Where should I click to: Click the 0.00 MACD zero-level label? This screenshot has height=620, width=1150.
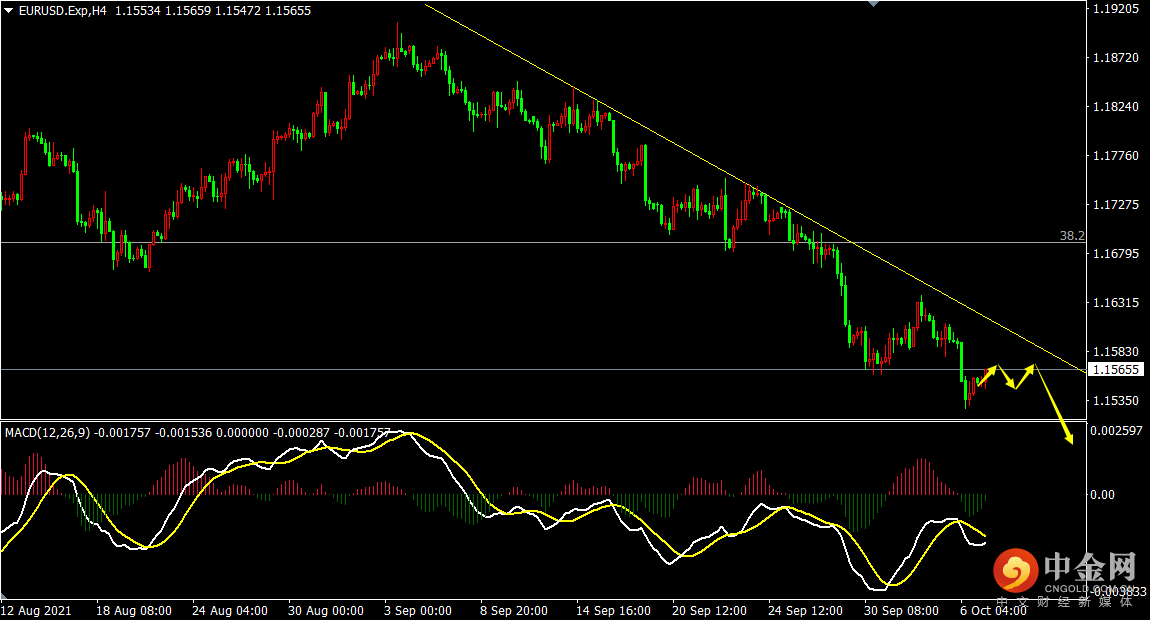coord(1102,495)
